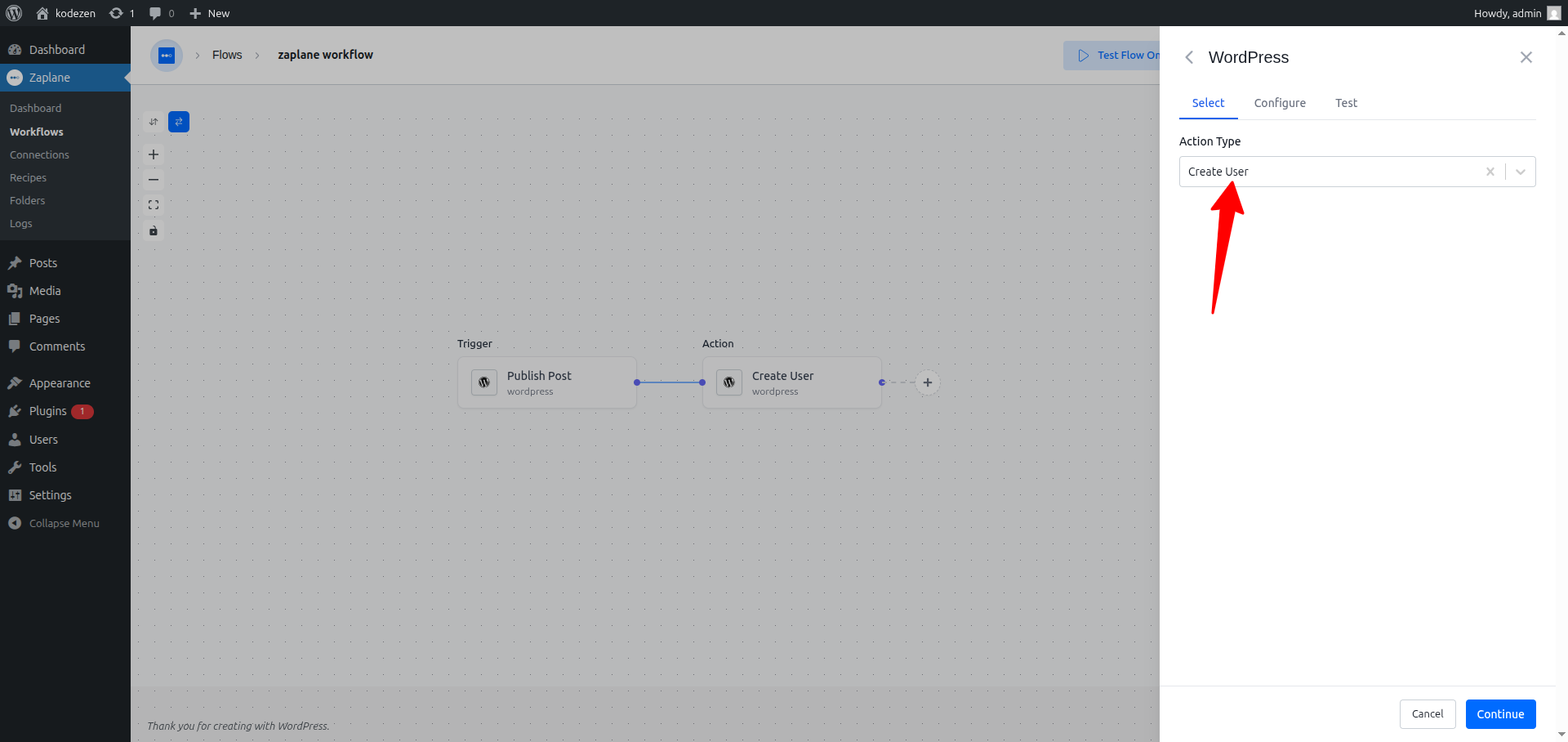Add a new step after Create User node
The height and width of the screenshot is (742, 1568).
(x=928, y=382)
